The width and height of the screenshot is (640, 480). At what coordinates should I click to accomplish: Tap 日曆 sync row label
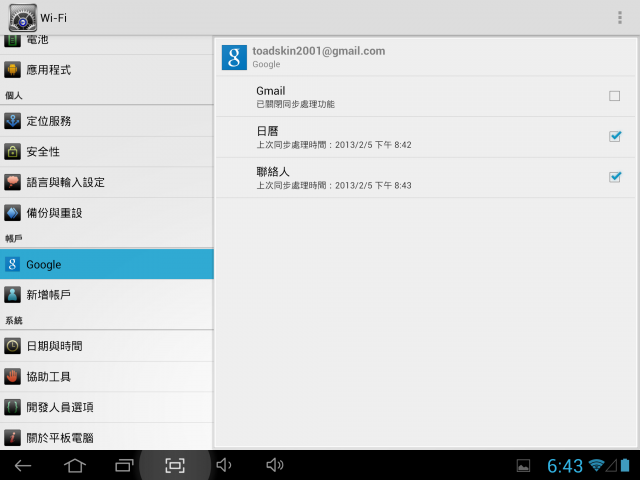click(267, 131)
